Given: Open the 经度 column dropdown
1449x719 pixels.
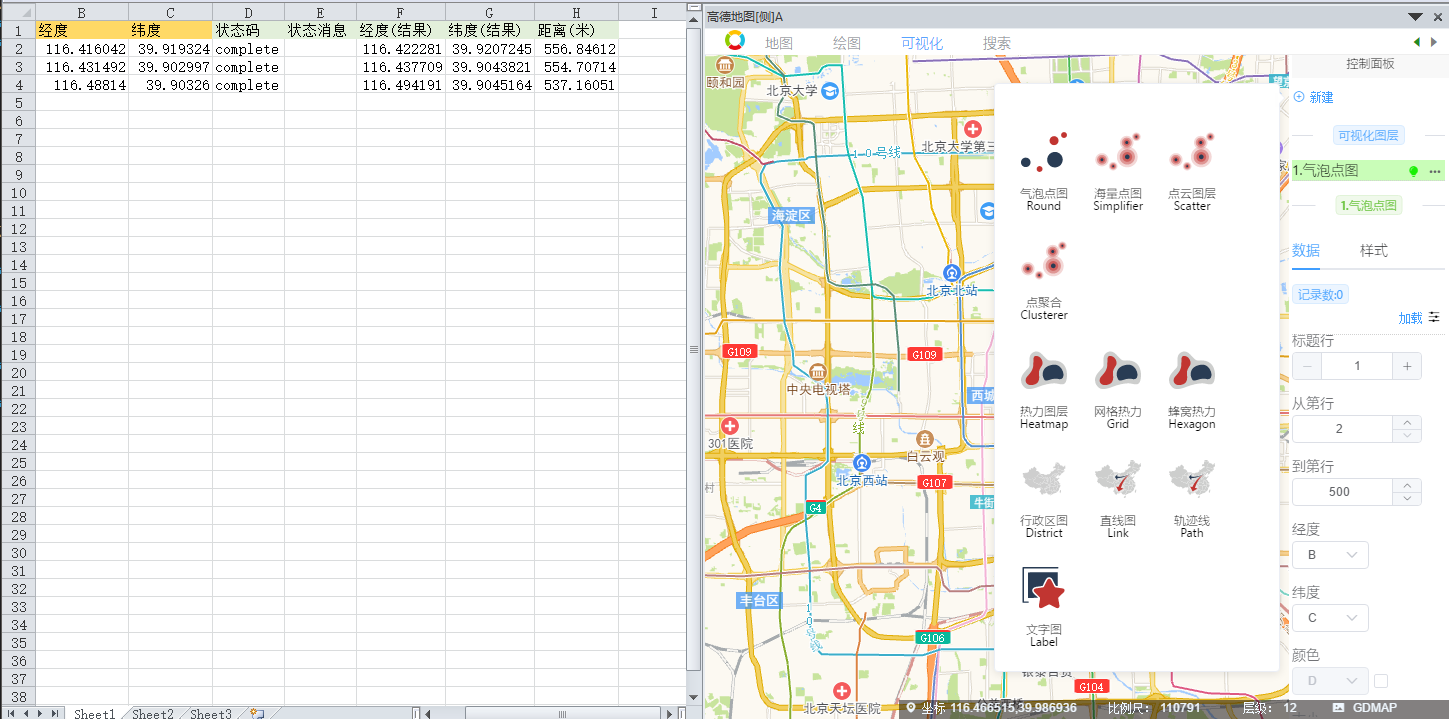Looking at the screenshot, I should pos(1330,555).
